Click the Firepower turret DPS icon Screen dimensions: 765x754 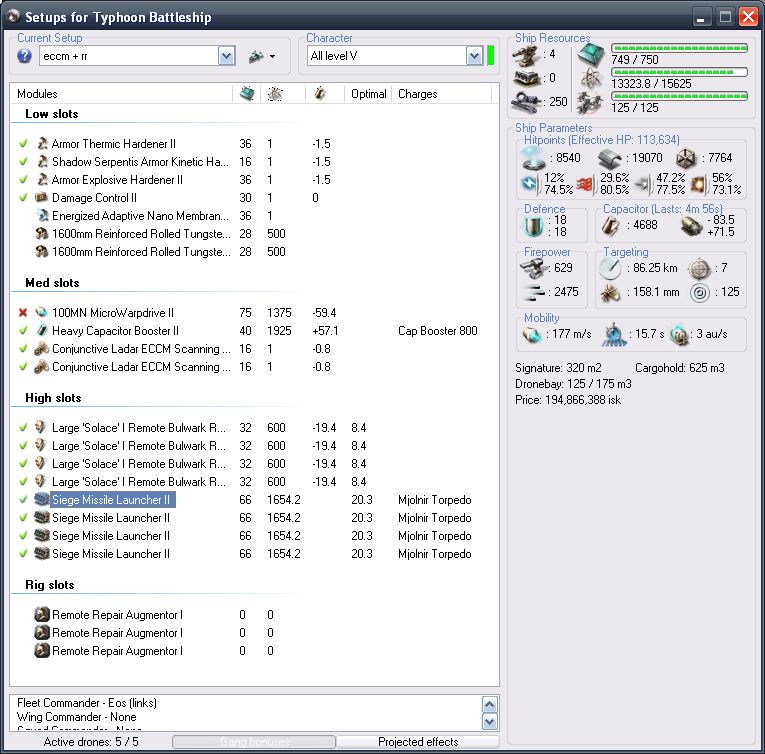533,267
